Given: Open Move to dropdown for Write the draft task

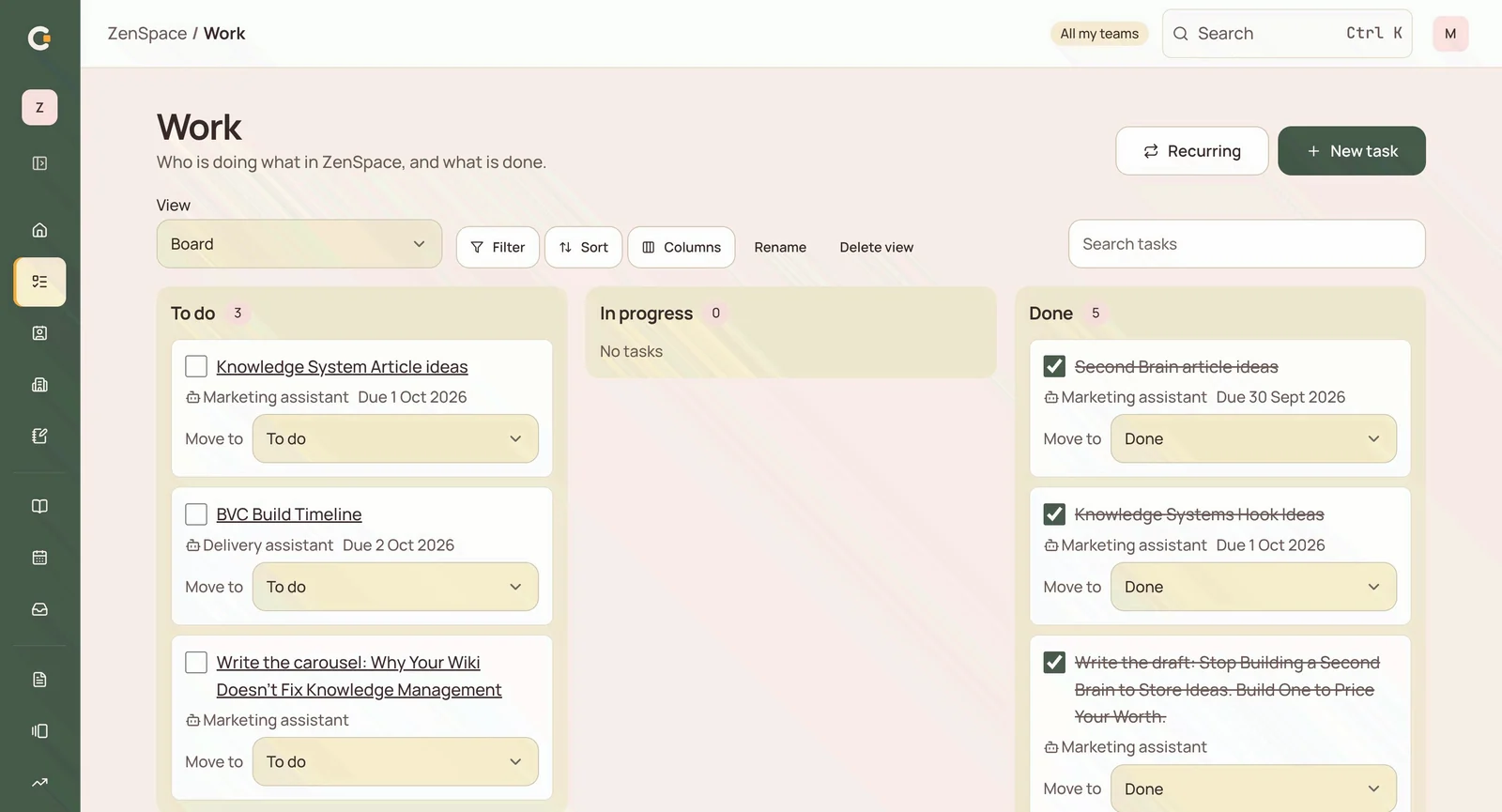Looking at the screenshot, I should [1253, 789].
